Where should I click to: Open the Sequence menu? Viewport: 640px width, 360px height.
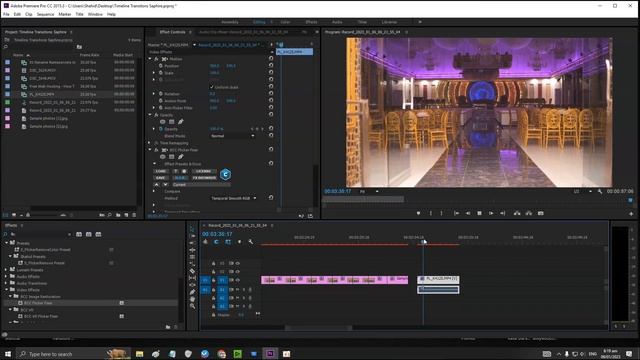pyautogui.click(x=45, y=14)
